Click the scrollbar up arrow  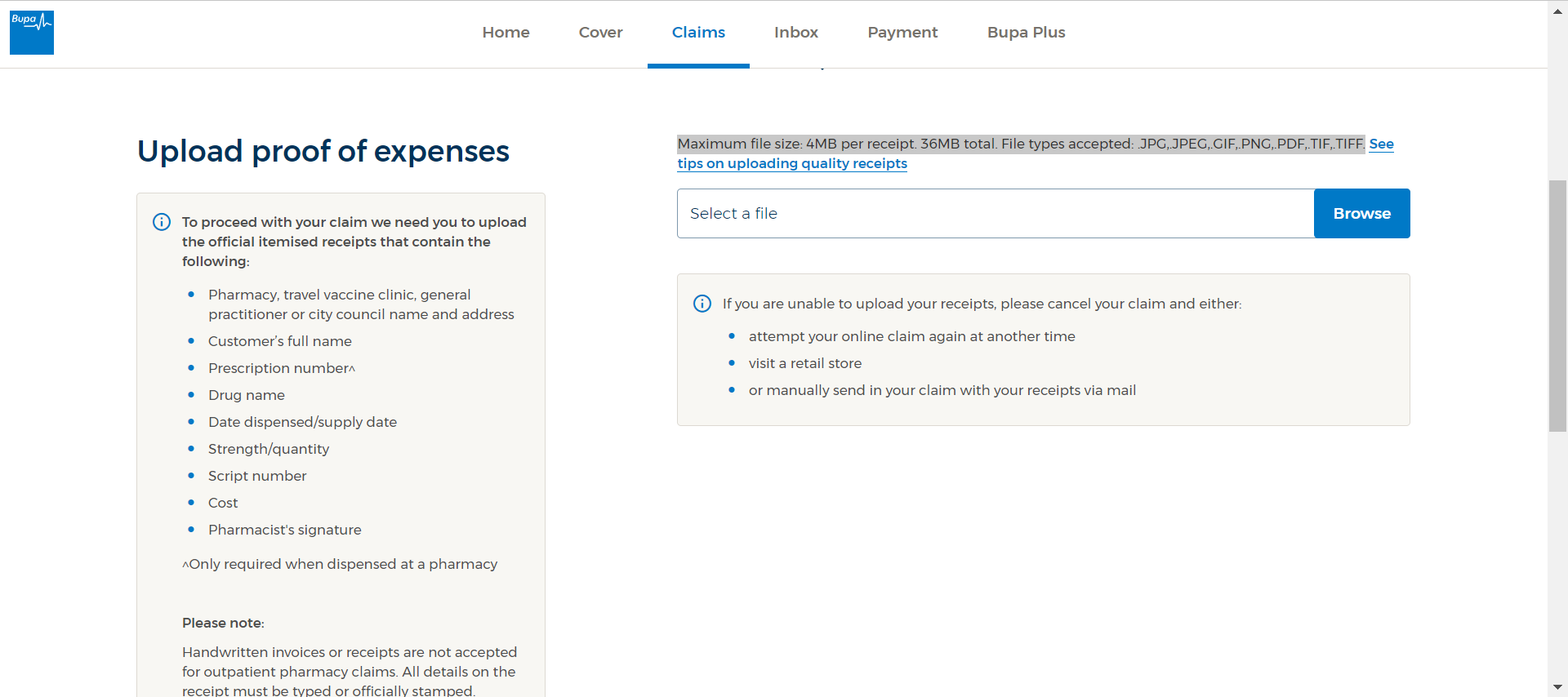pyautogui.click(x=1557, y=11)
